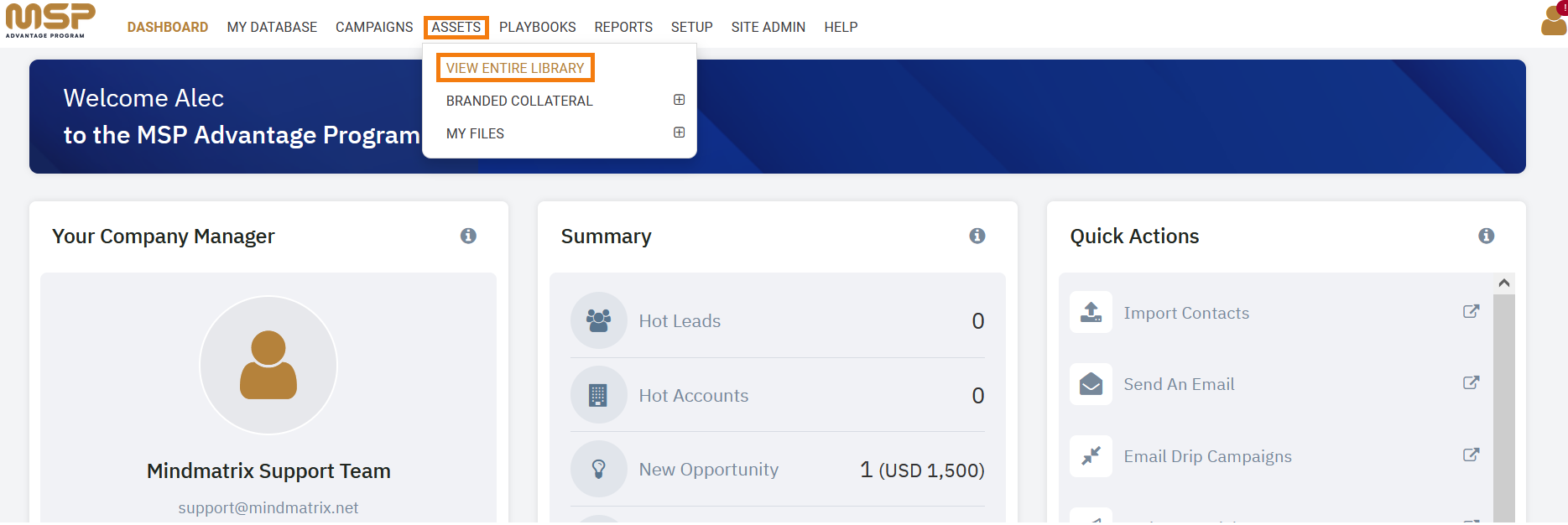Open the Assets menu
The image size is (1568, 525).
coord(456,27)
